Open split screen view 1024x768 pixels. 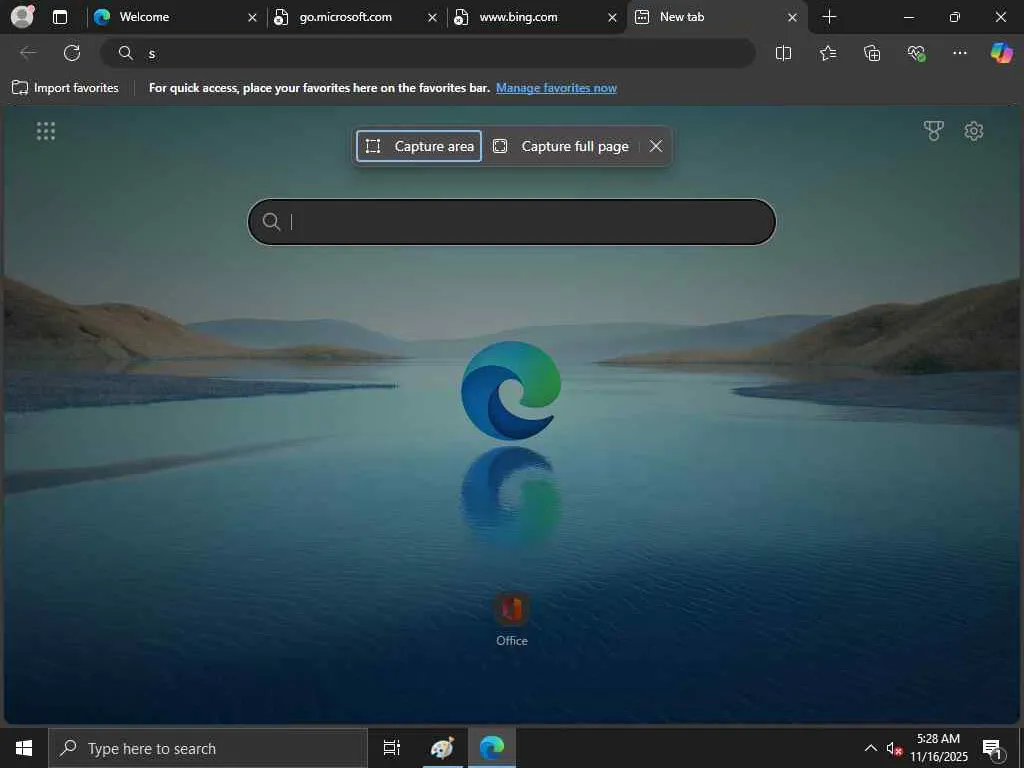(x=783, y=53)
